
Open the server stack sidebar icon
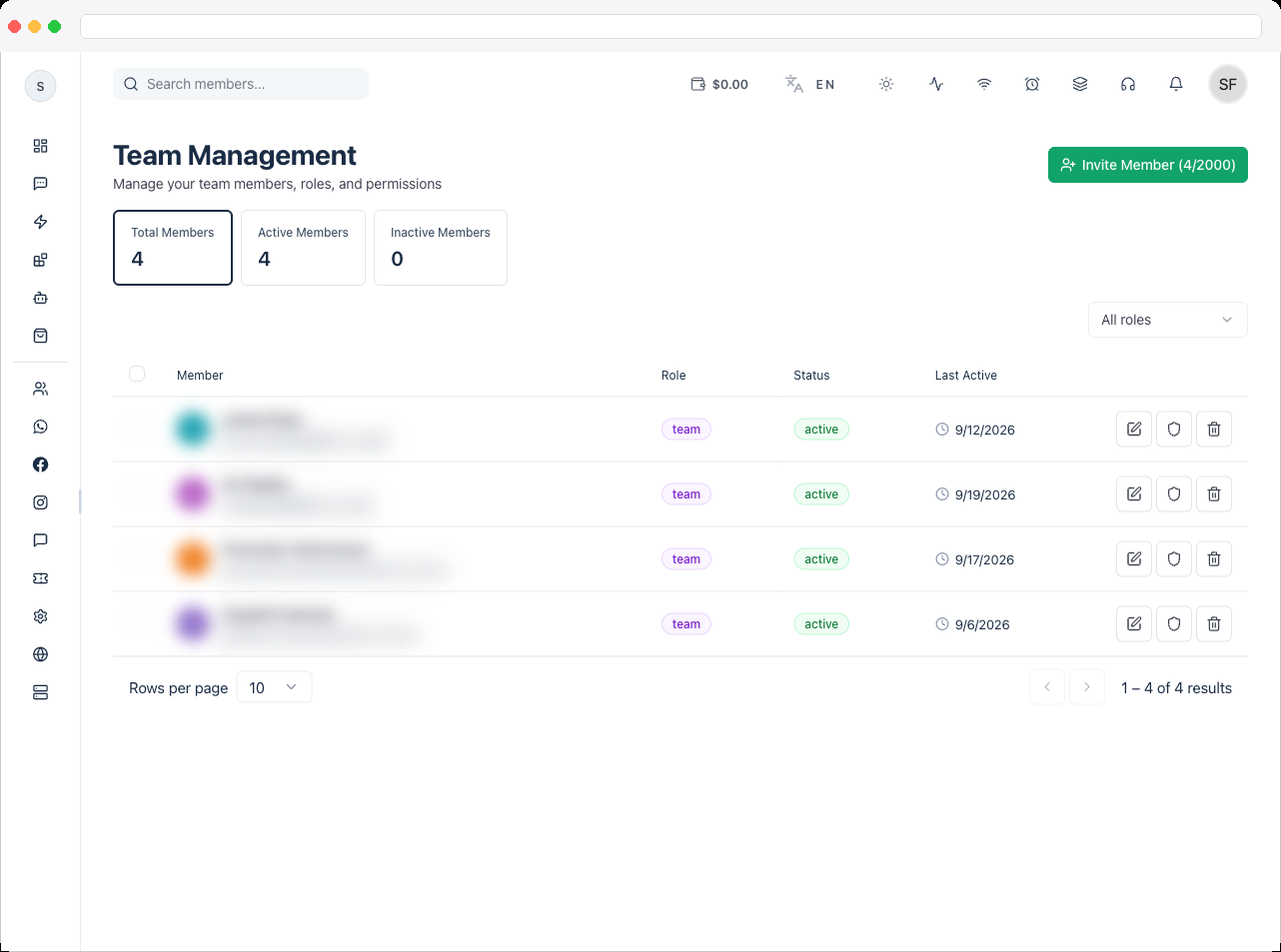point(40,692)
